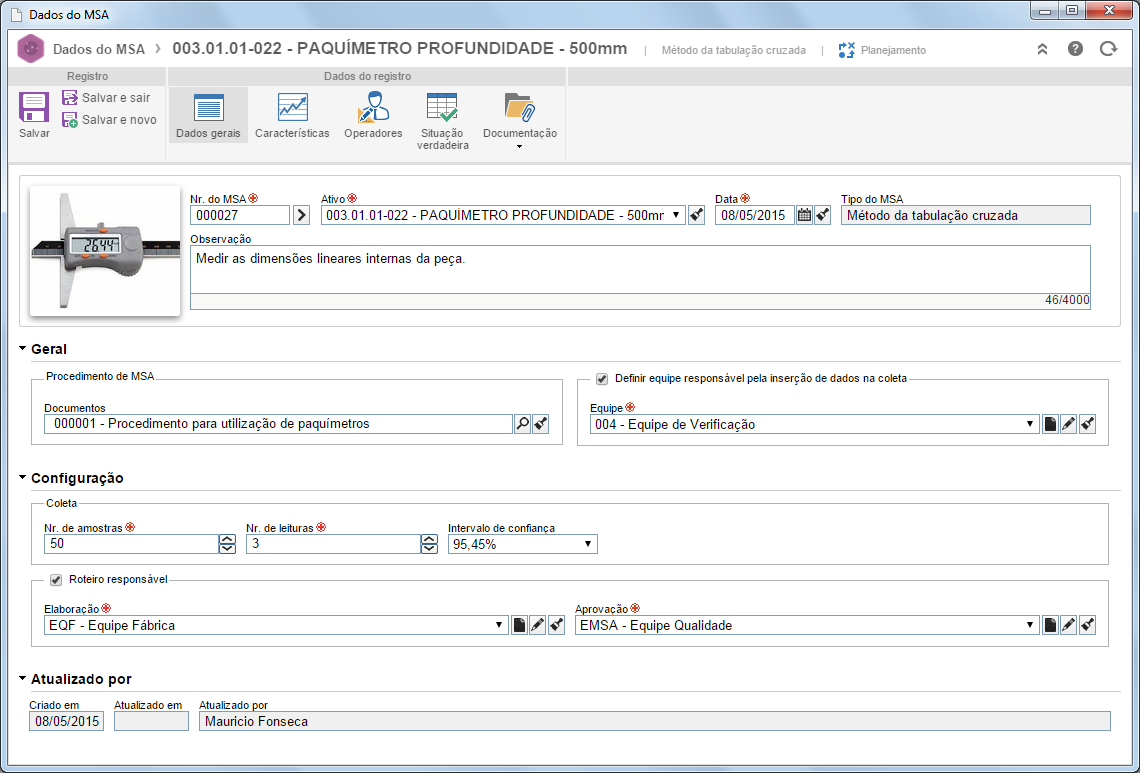Collapse the Atualizado por section
This screenshot has height=773, width=1140.
pos(23,679)
